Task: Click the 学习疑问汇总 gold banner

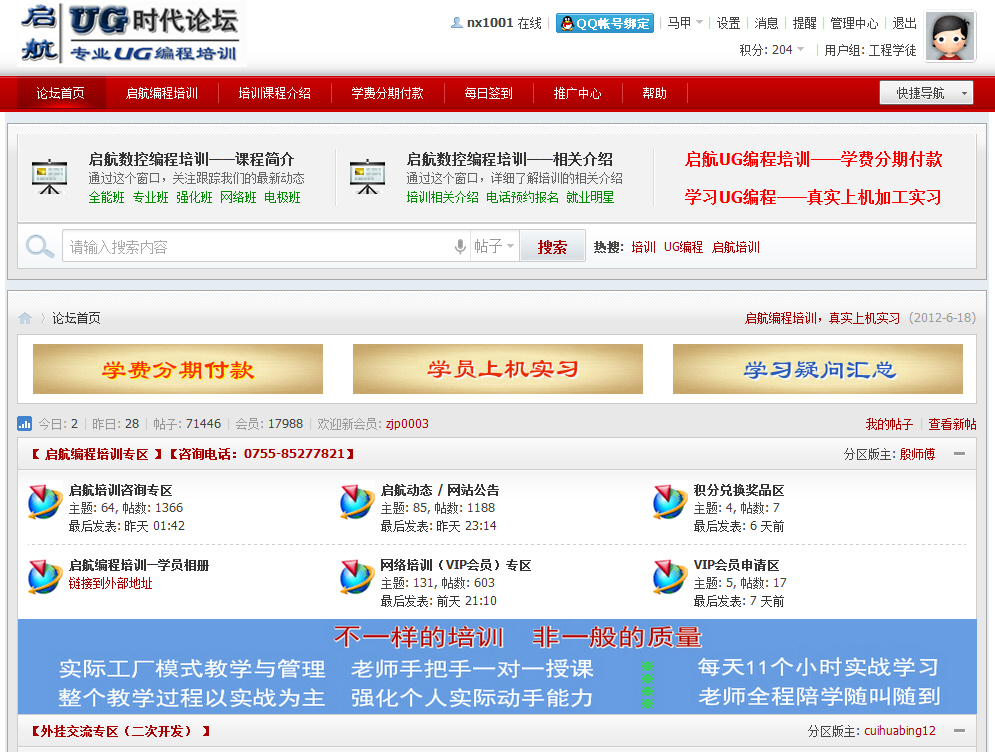Action: point(818,369)
